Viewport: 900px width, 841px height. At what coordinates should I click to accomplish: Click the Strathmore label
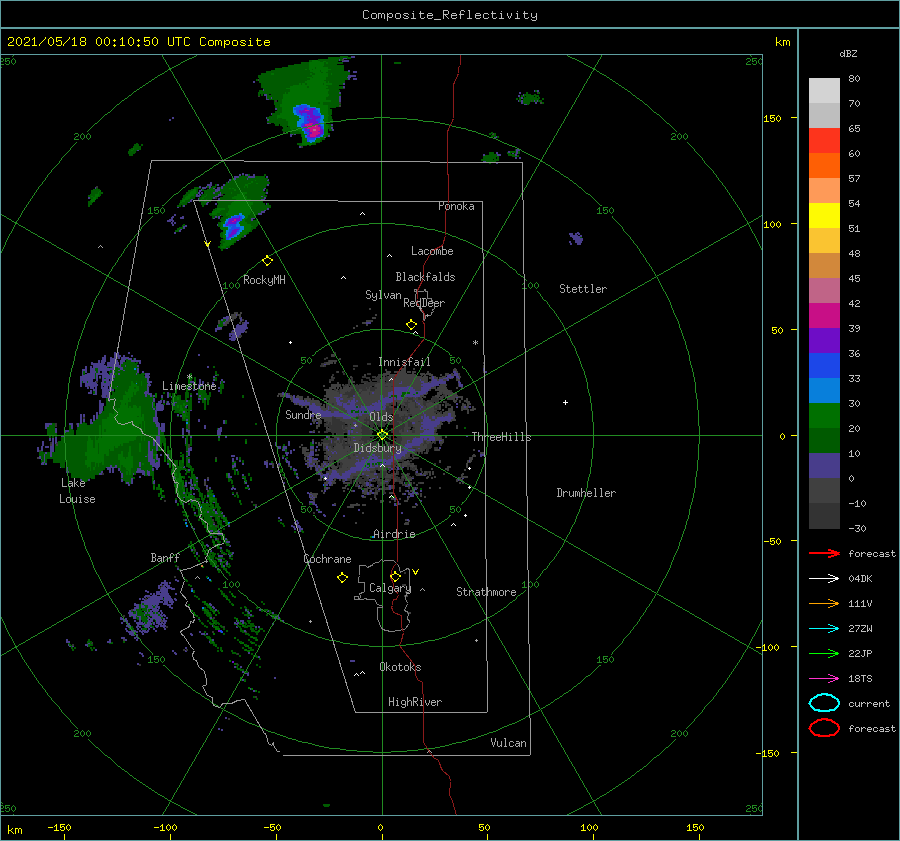[x=486, y=592]
